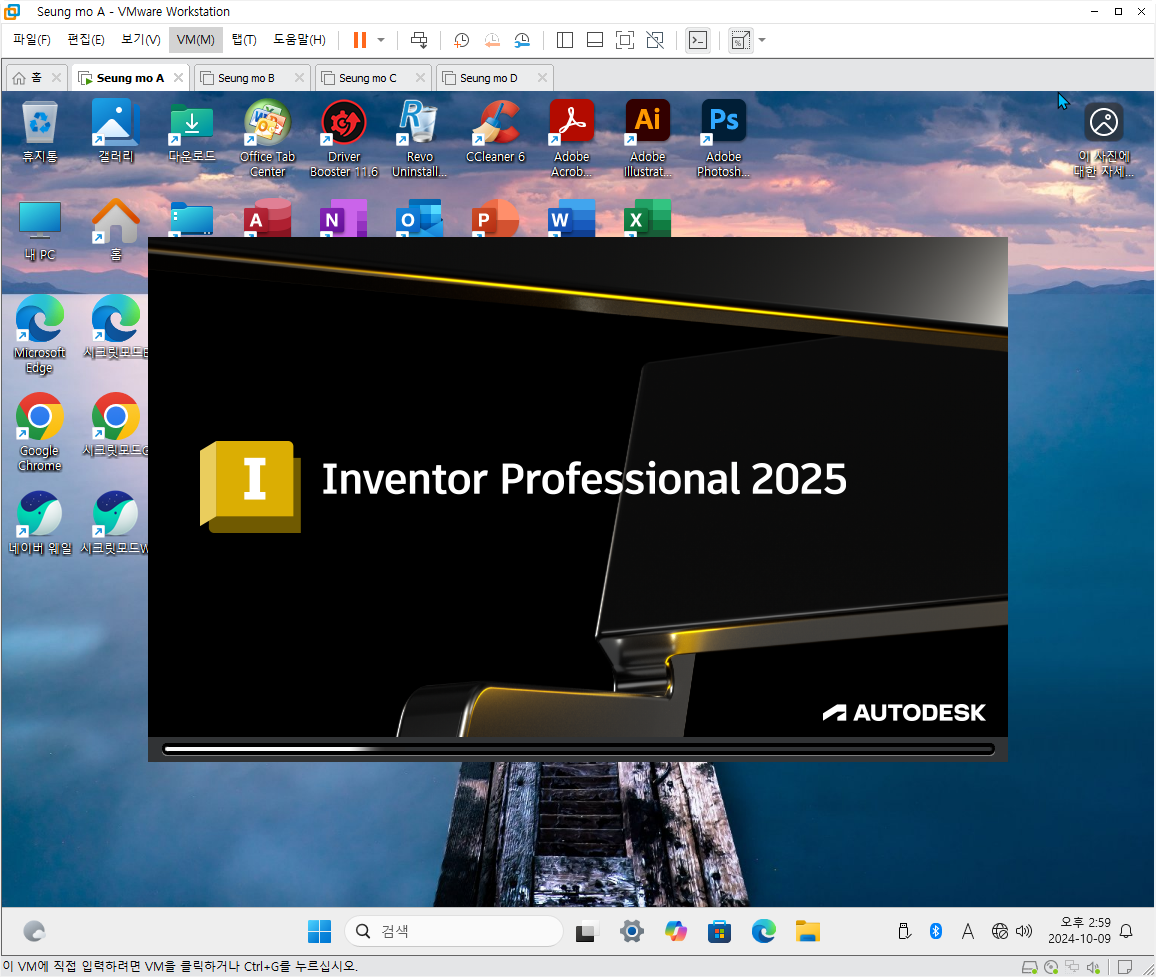Select the 홈 house desktop icon
This screenshot has height=977, width=1156.
click(x=116, y=230)
